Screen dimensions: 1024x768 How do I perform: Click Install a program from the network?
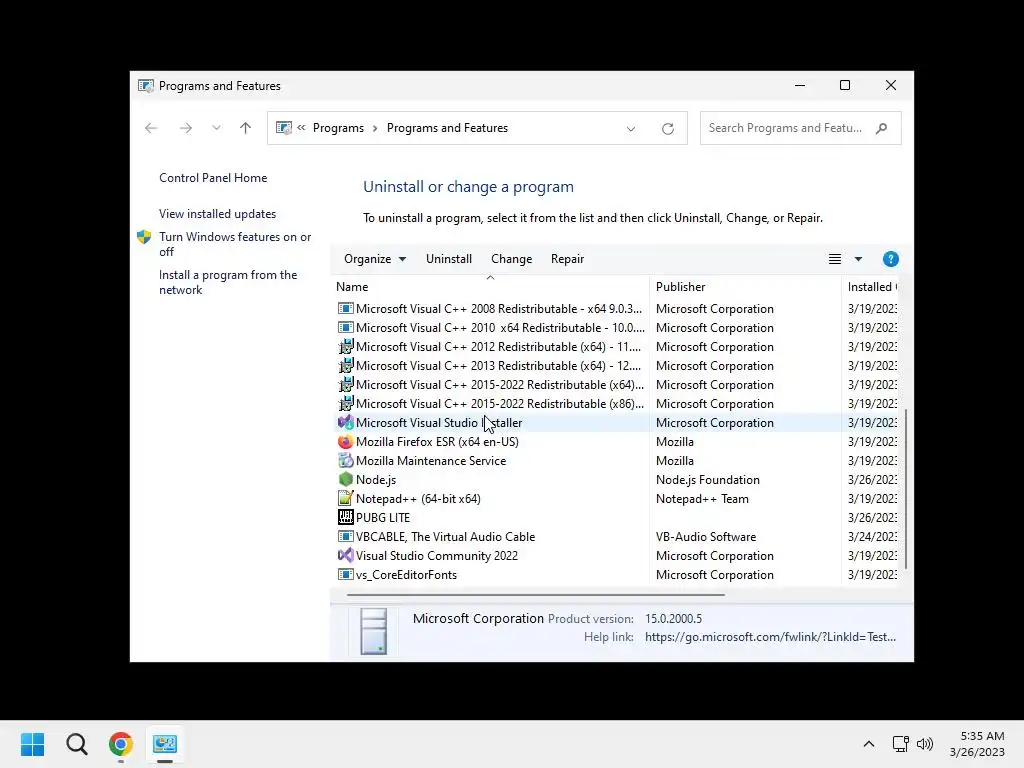point(228,282)
